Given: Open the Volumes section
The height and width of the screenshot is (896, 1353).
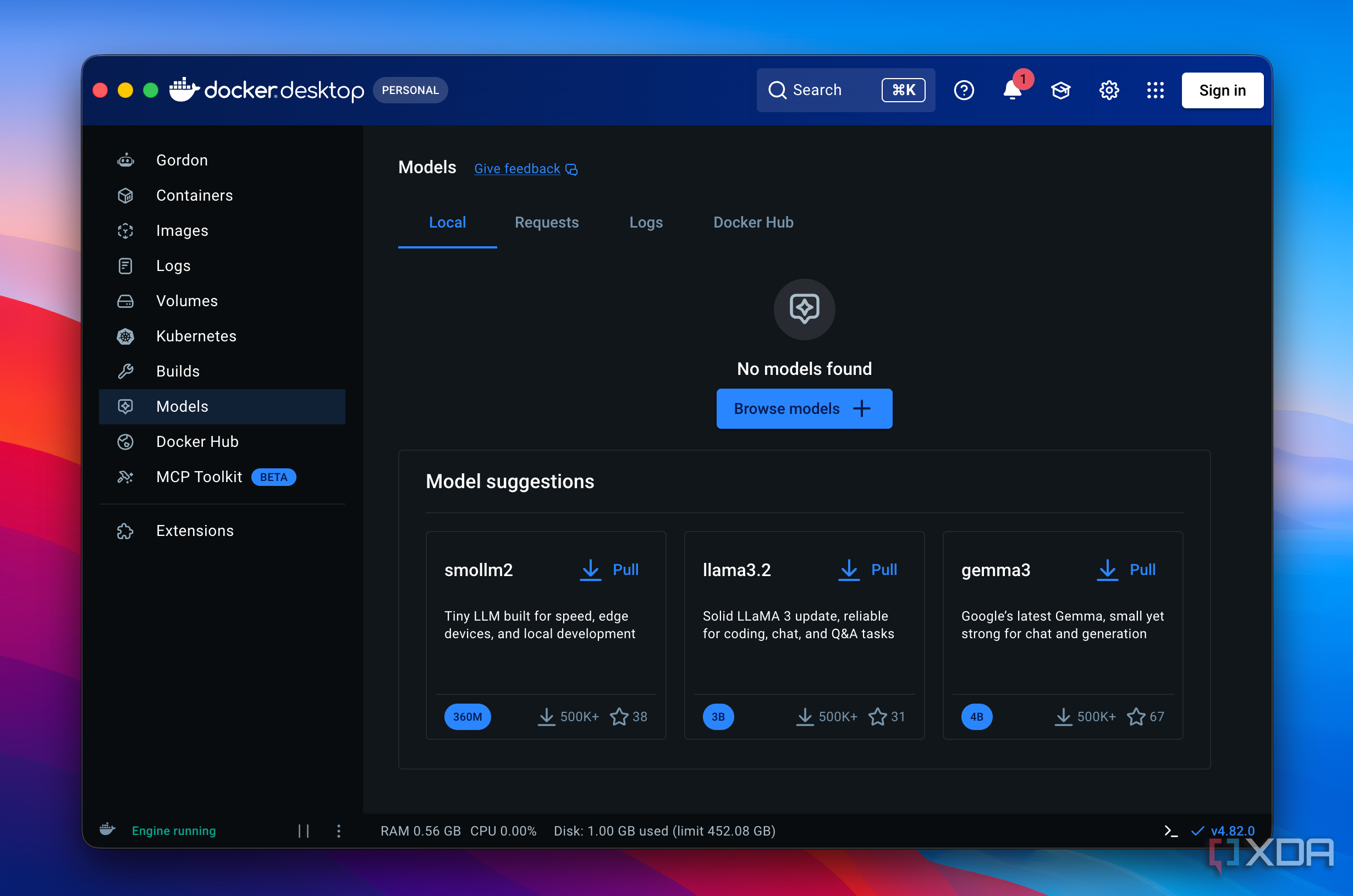Looking at the screenshot, I should pos(222,301).
